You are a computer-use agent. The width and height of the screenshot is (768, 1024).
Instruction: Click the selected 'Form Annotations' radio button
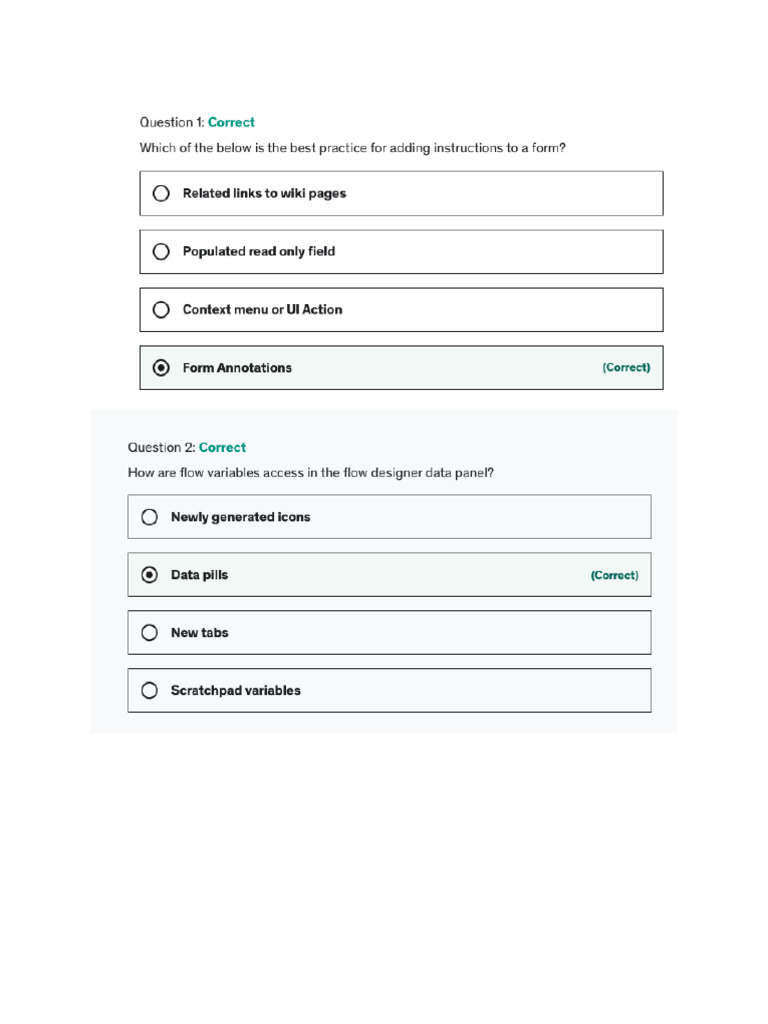tap(161, 368)
